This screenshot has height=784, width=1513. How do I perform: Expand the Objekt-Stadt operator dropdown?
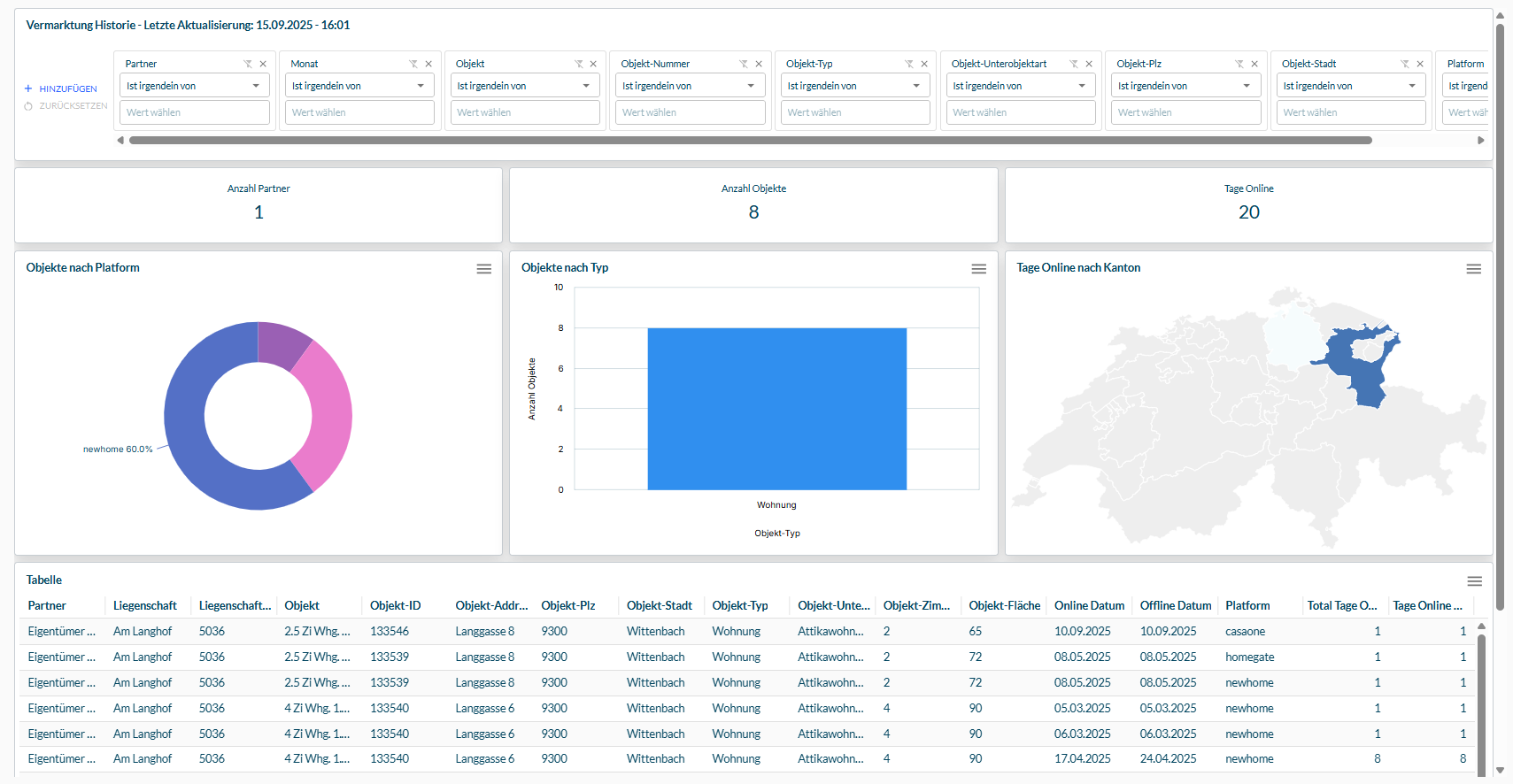pyautogui.click(x=1350, y=86)
